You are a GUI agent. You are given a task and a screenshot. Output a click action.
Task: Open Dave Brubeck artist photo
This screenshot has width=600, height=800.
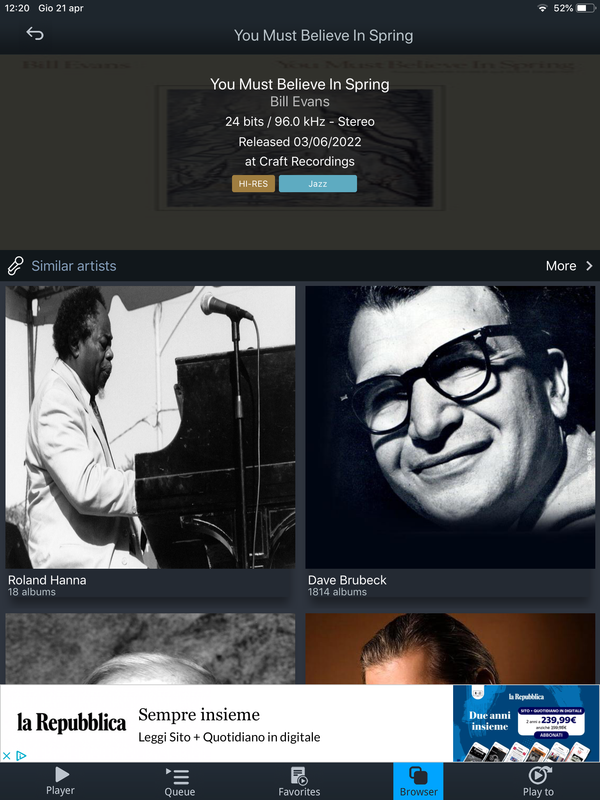(x=450, y=427)
